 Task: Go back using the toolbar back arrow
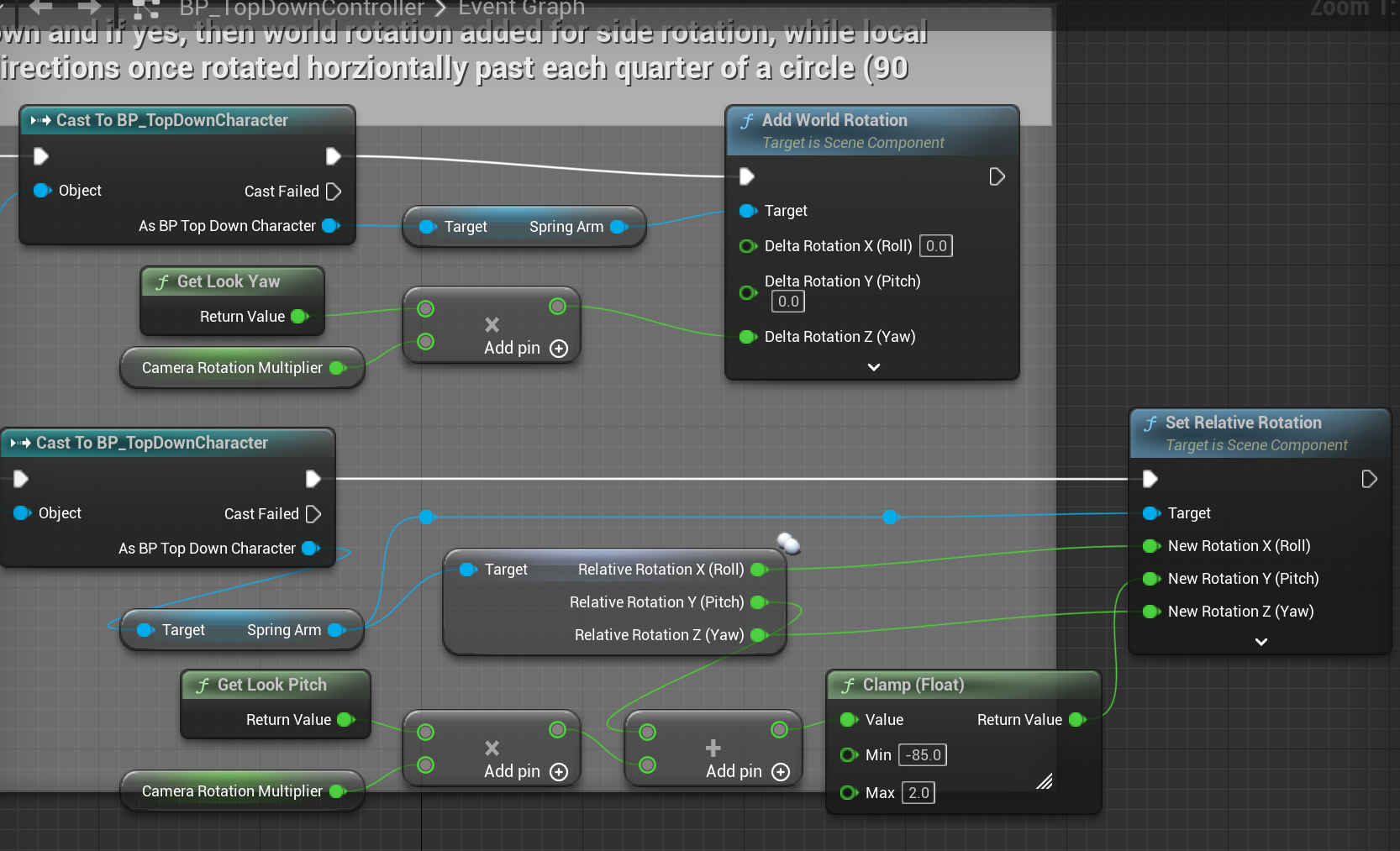40,7
